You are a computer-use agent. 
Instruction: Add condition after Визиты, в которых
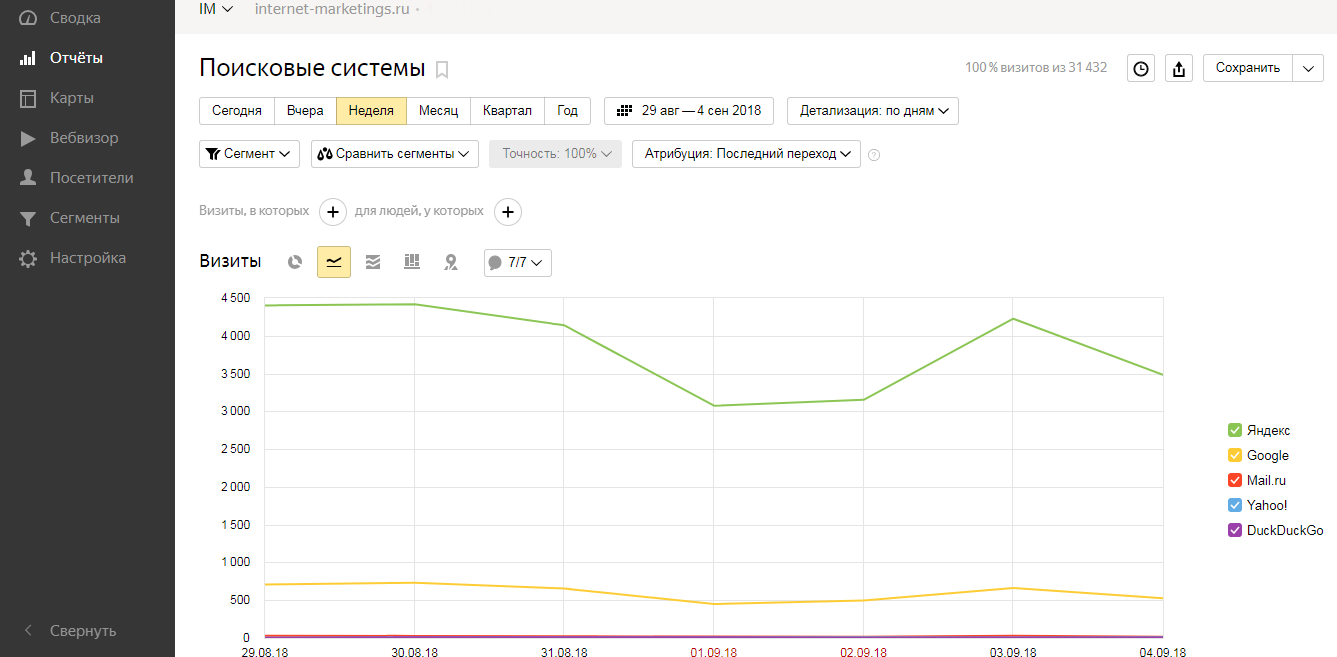pyautogui.click(x=333, y=212)
